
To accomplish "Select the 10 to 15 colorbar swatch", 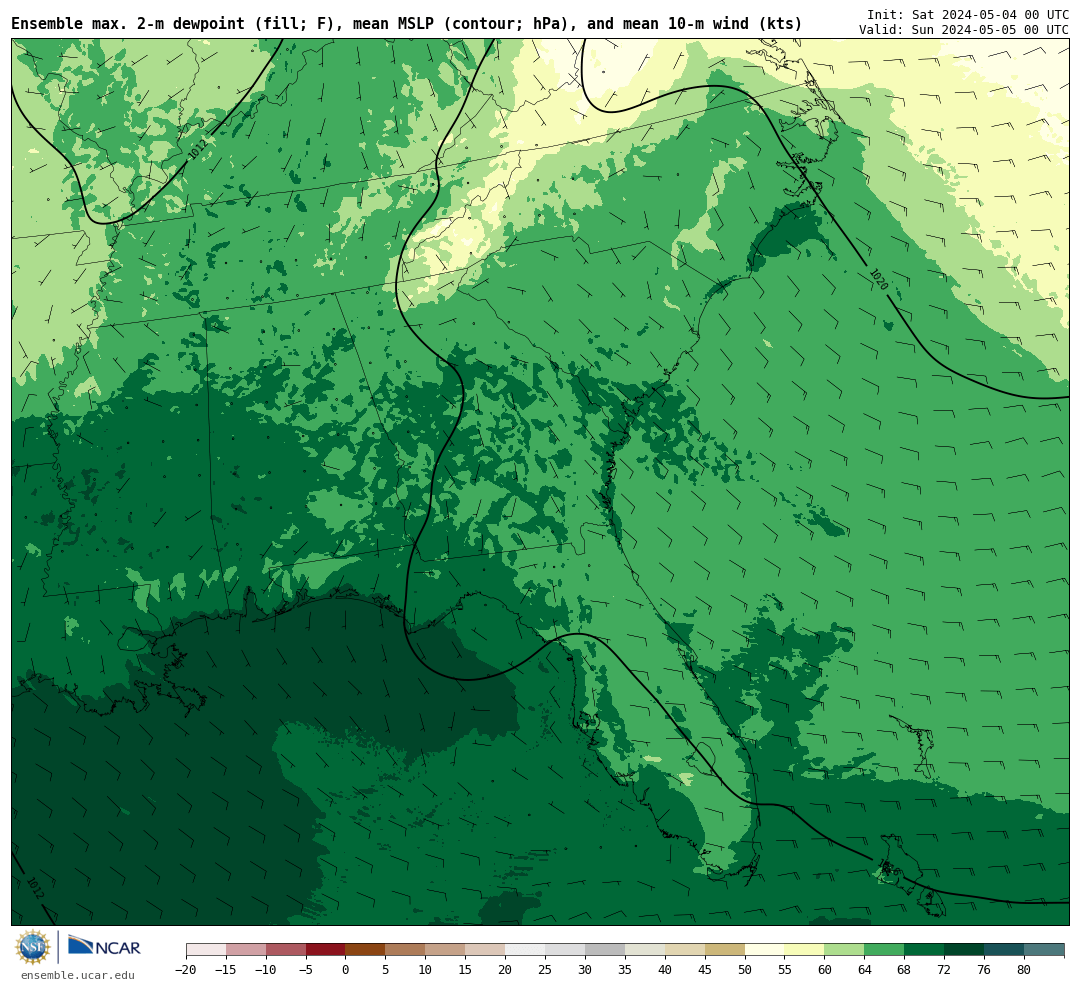I will click(x=446, y=950).
